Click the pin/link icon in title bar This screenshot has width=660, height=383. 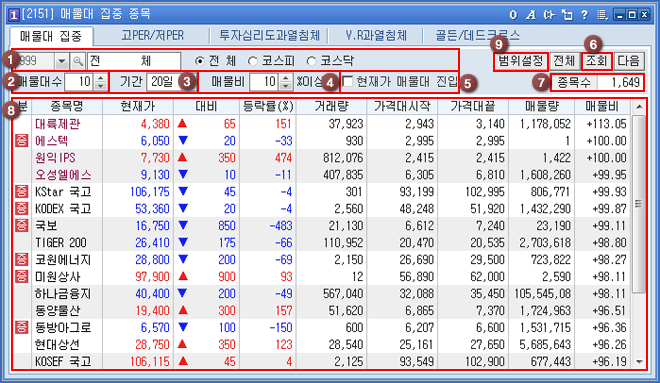point(549,15)
